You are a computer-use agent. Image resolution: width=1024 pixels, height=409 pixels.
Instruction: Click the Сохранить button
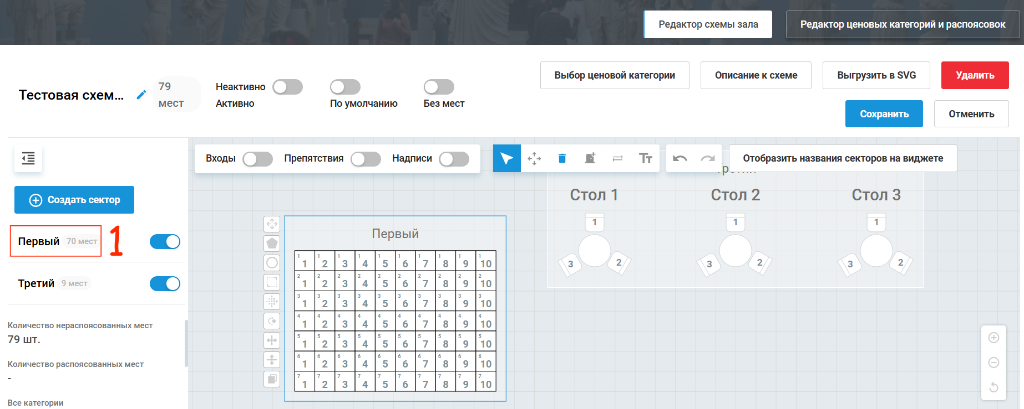point(884,114)
